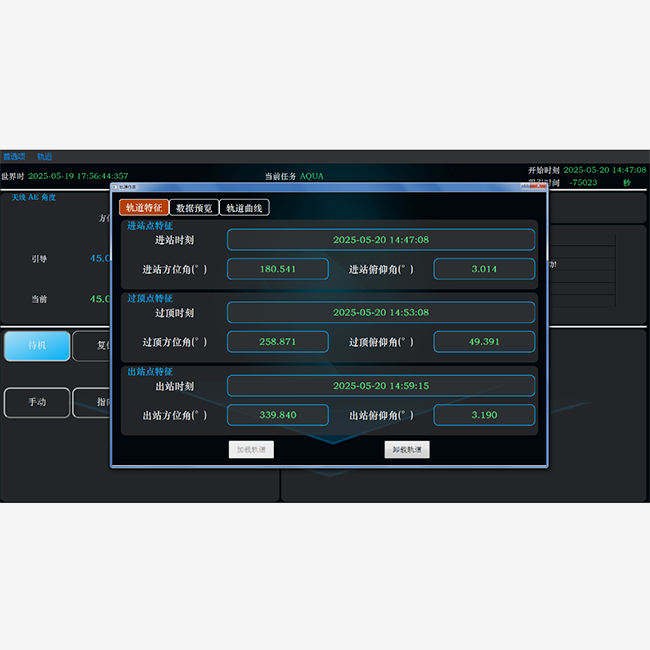Click the 过顶点特征 section heading
650x650 pixels.
[150, 298]
